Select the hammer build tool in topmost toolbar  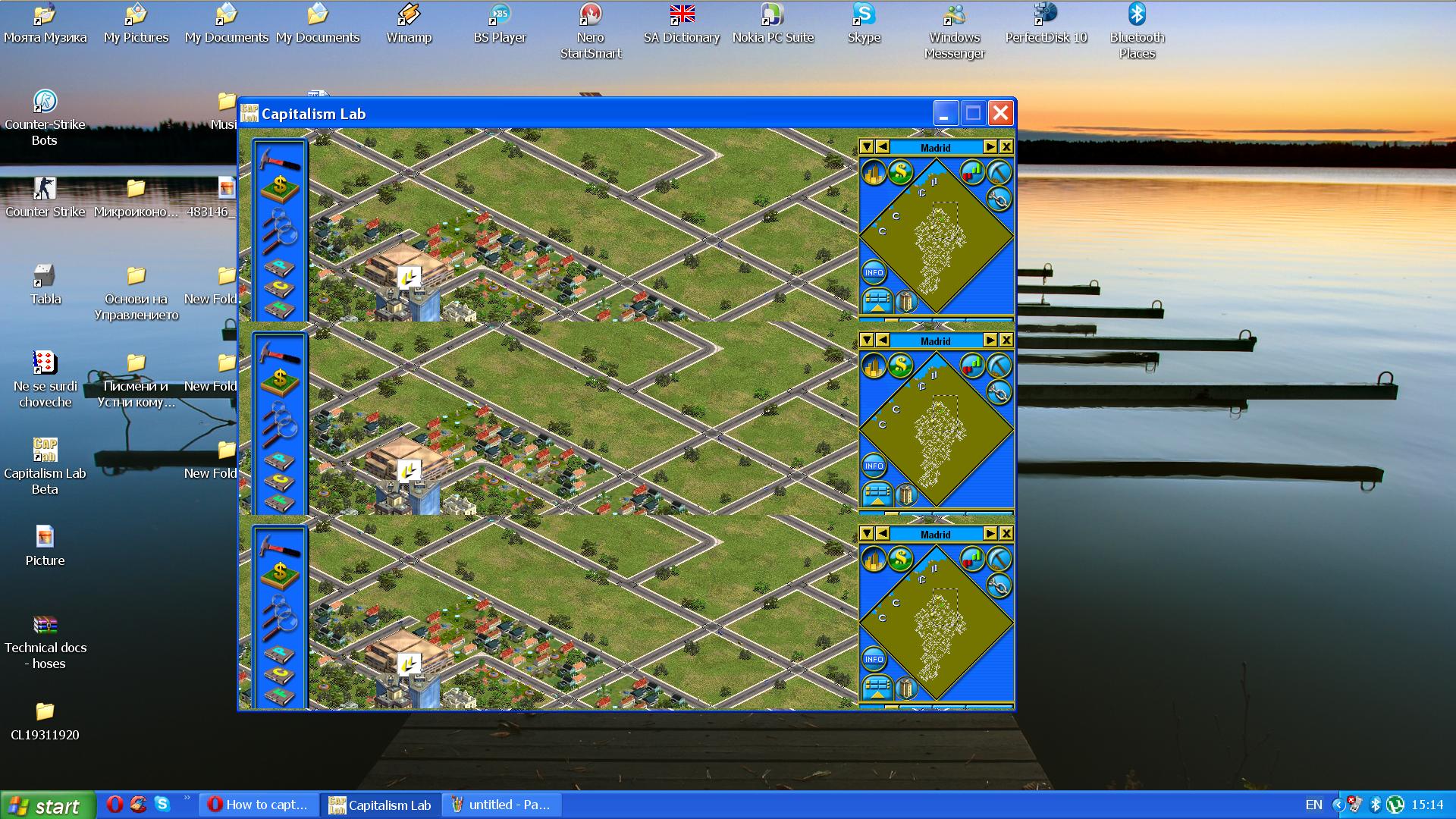(x=280, y=158)
